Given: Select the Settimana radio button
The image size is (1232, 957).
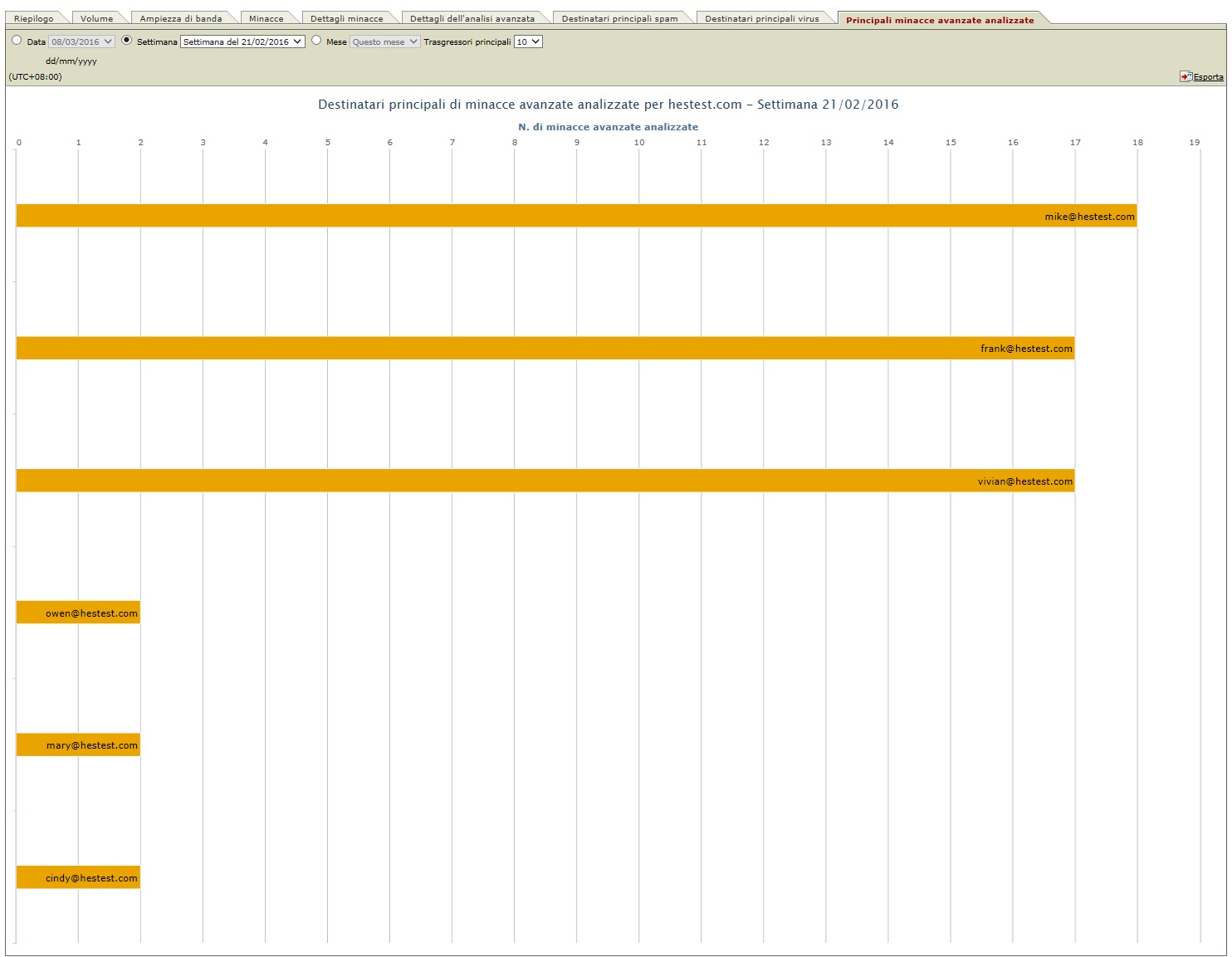Looking at the screenshot, I should click(x=127, y=40).
